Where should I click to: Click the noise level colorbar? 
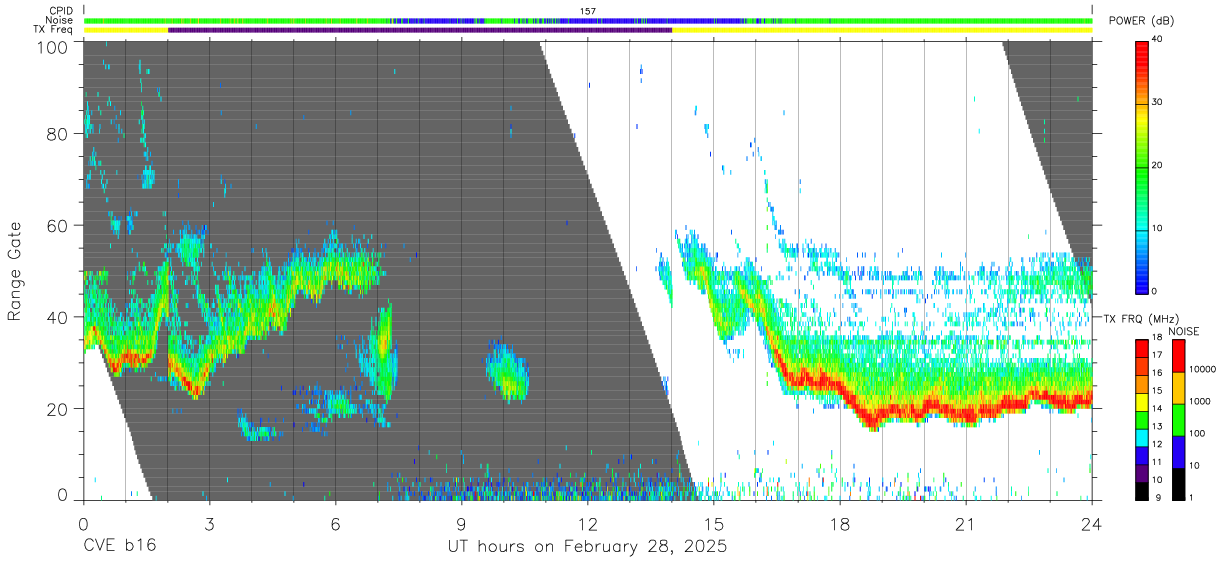(1178, 419)
